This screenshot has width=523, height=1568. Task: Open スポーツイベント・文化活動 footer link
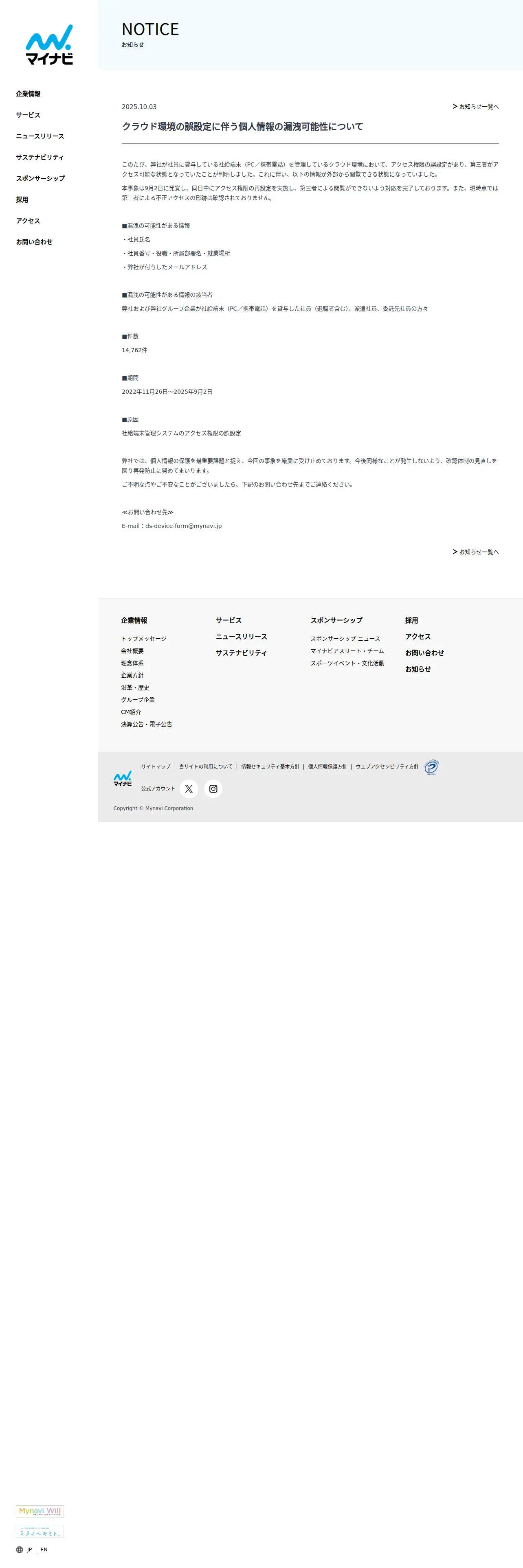point(348,663)
